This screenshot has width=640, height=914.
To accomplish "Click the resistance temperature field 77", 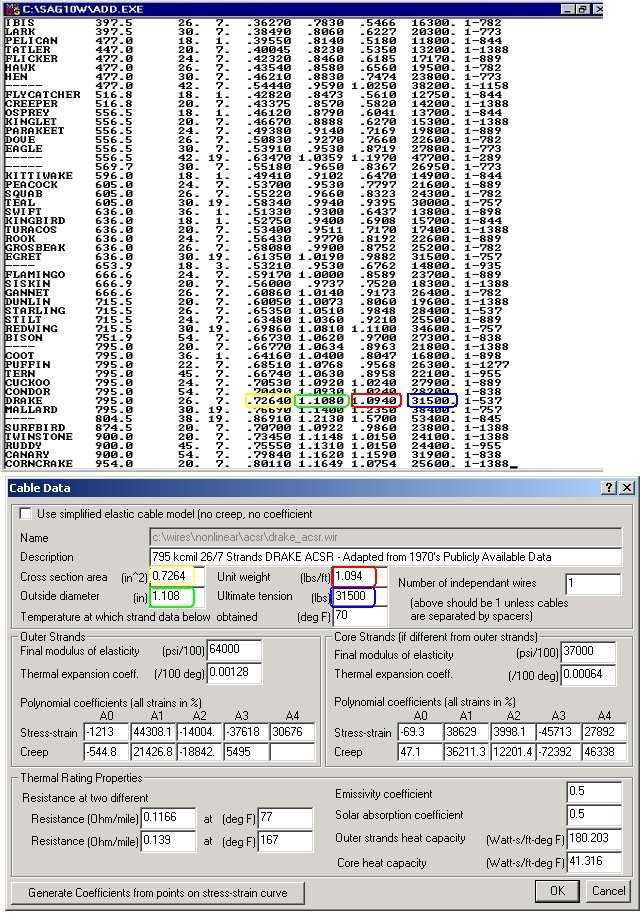I will (286, 818).
